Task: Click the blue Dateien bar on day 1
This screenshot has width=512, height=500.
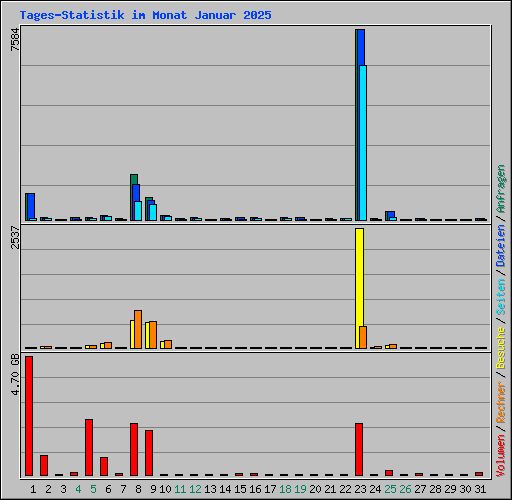Action: pos(31,206)
